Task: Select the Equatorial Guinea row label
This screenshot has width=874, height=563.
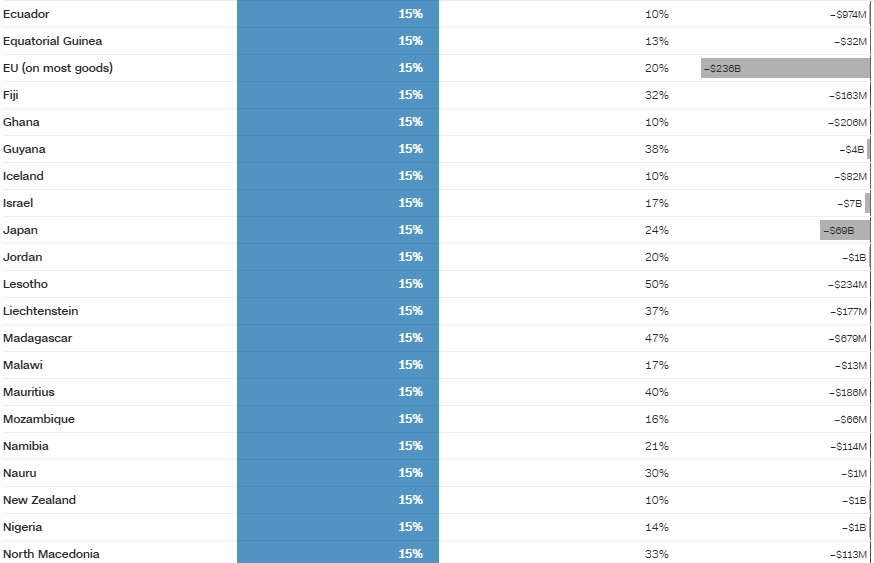Action: [52, 41]
